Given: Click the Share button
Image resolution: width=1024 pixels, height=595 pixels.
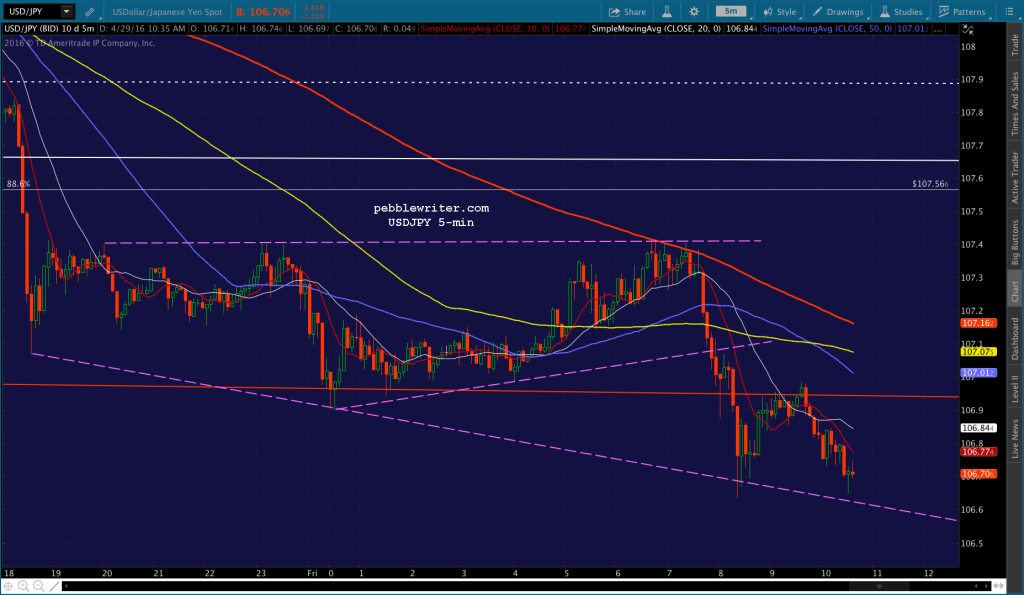Looking at the screenshot, I should pyautogui.click(x=627, y=12).
